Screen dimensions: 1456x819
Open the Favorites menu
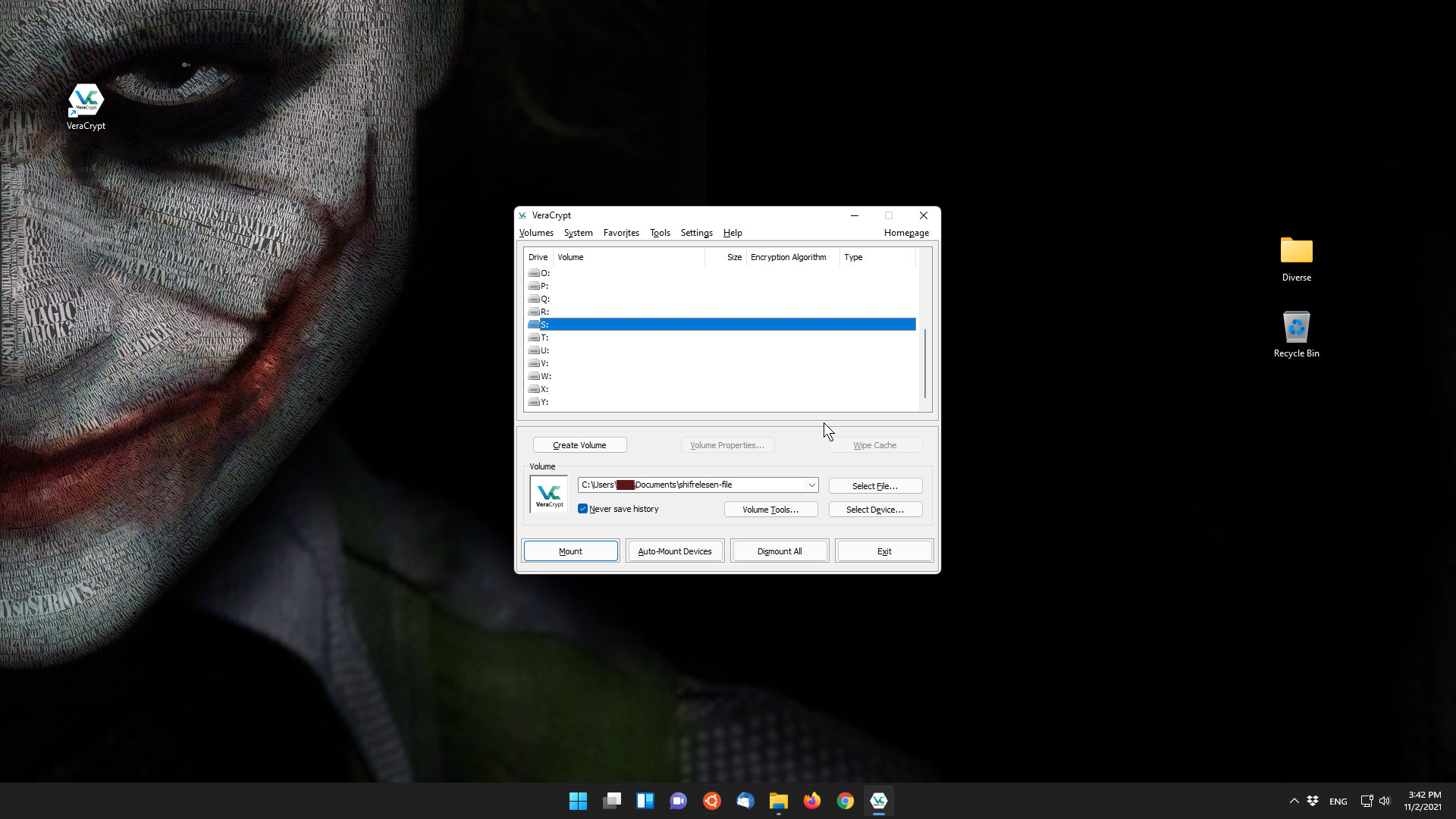tap(620, 233)
